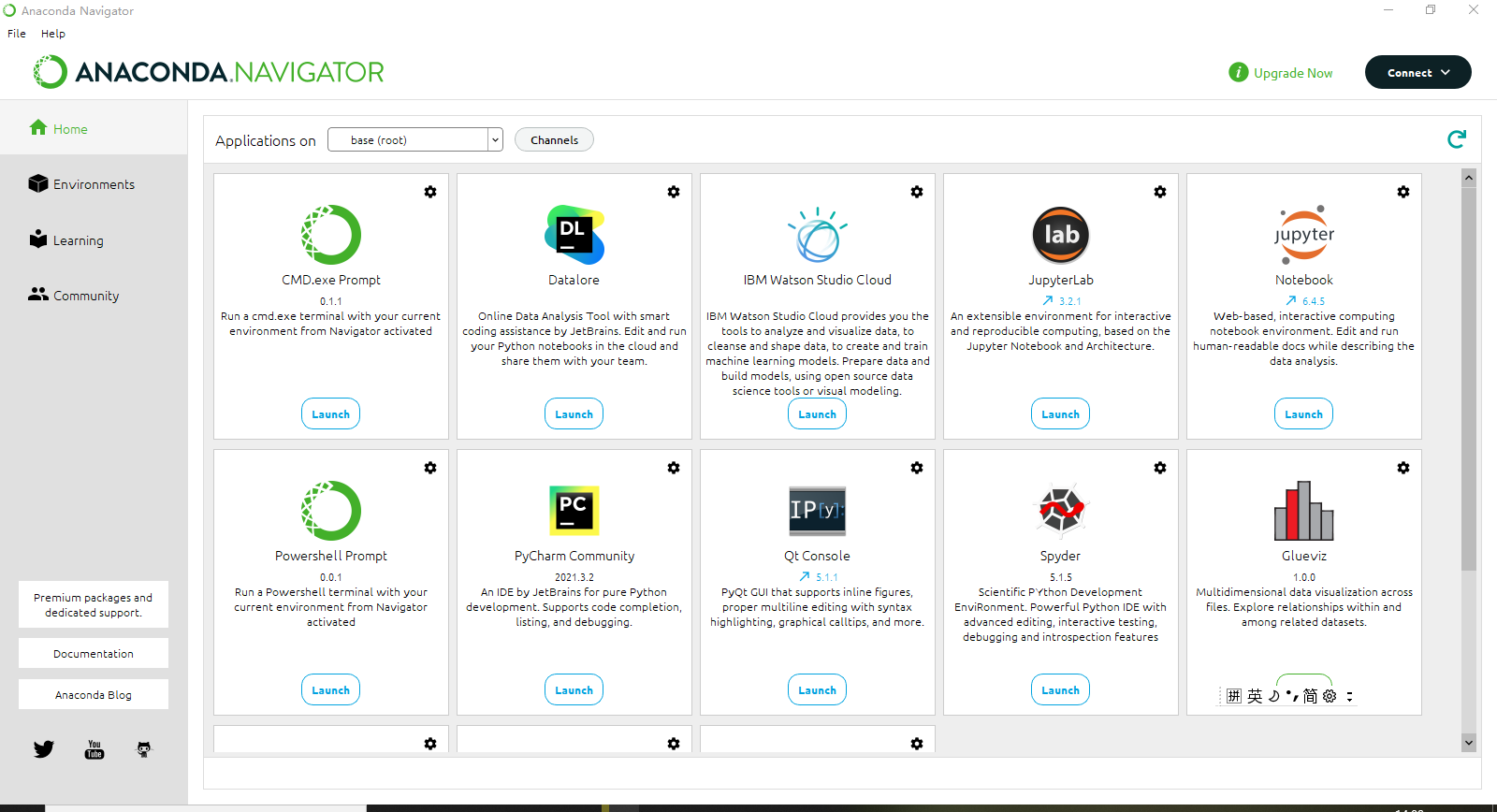The height and width of the screenshot is (812, 1497).
Task: Launch Datalore
Action: tap(574, 414)
